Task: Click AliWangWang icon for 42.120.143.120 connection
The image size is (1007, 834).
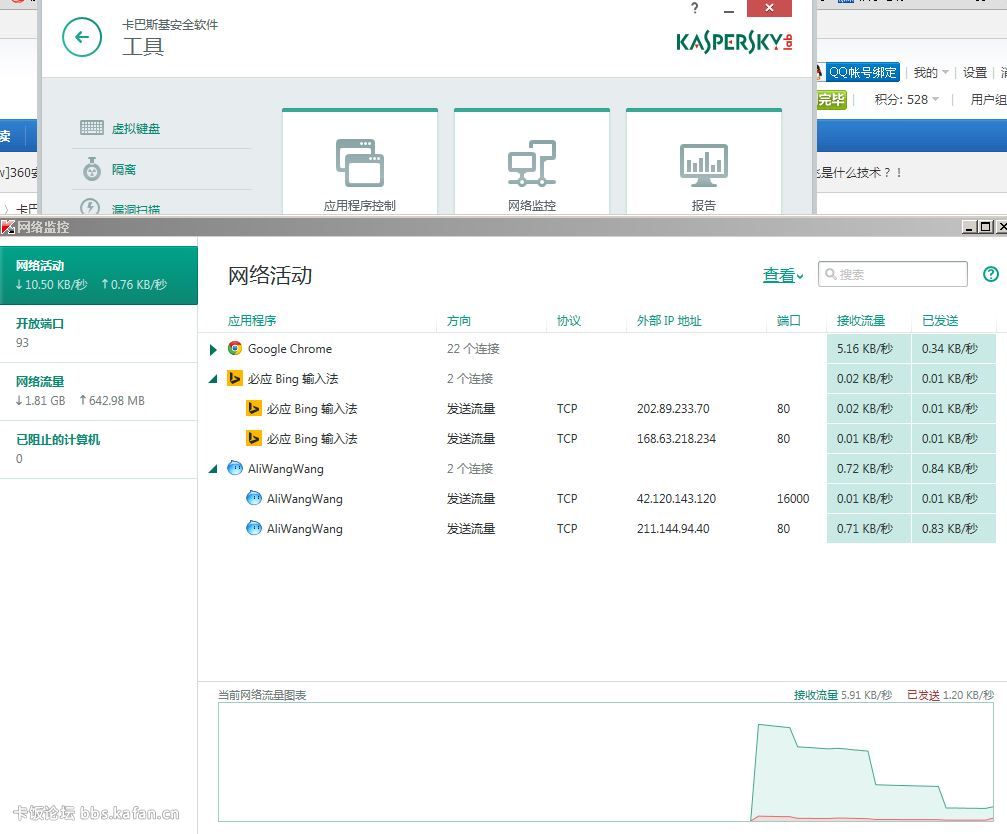Action: pos(254,498)
